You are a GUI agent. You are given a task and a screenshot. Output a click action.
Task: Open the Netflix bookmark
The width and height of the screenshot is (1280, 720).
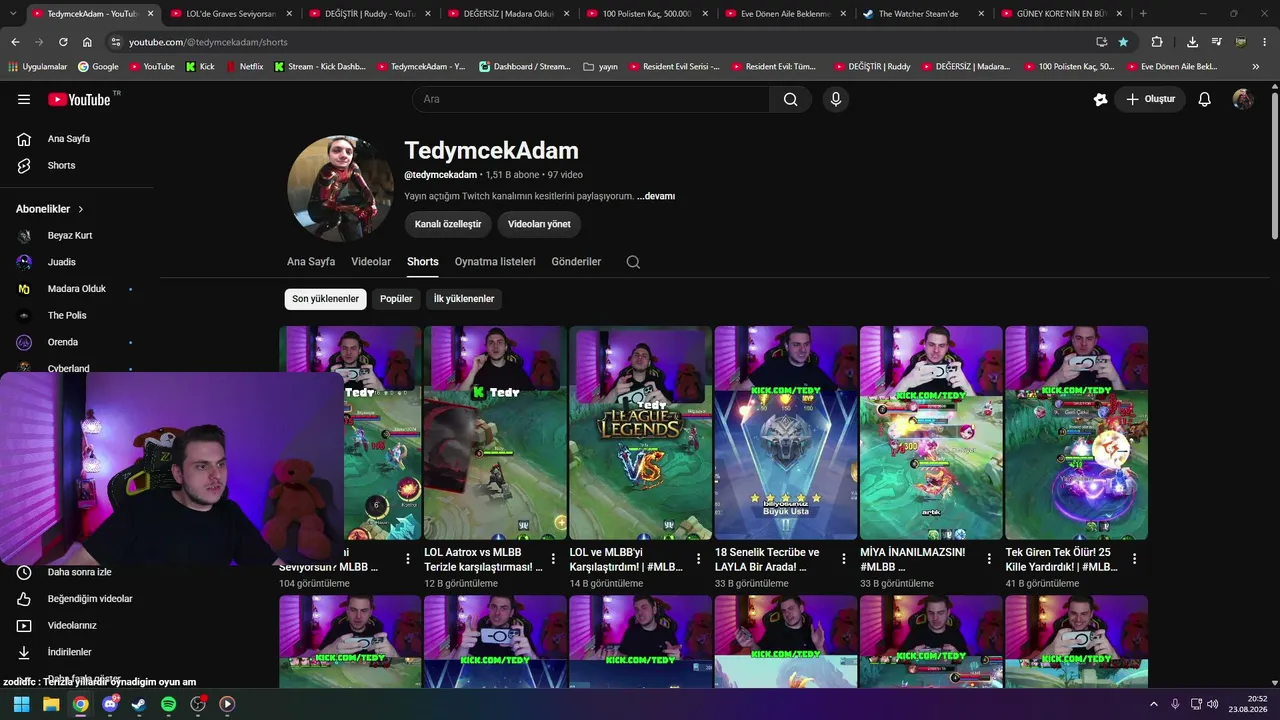(244, 67)
